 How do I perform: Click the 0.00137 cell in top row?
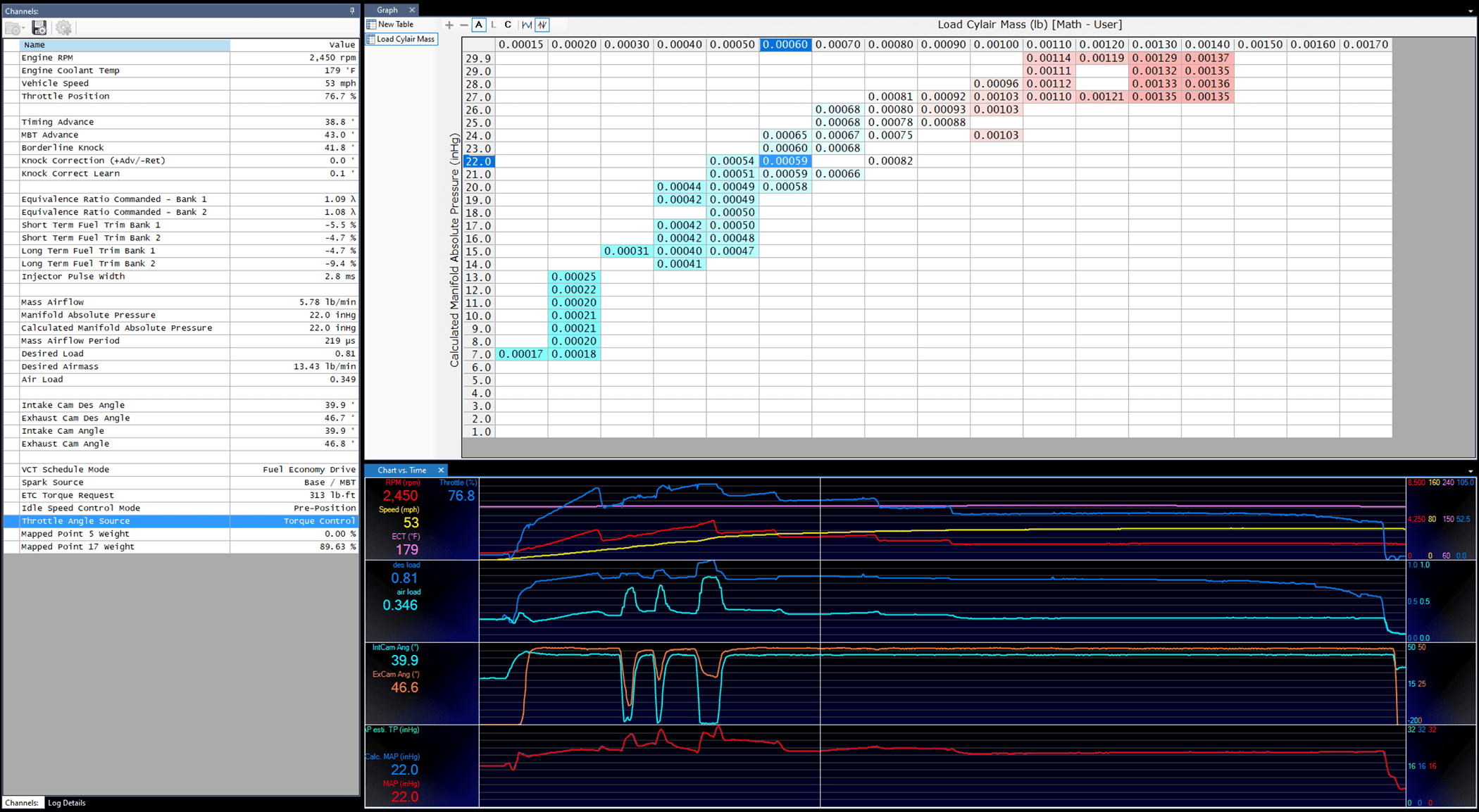pyautogui.click(x=1208, y=58)
